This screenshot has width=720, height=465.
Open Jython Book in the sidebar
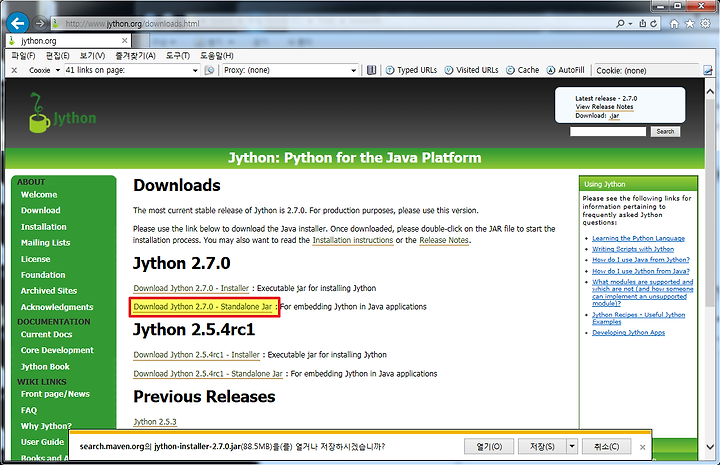45,367
